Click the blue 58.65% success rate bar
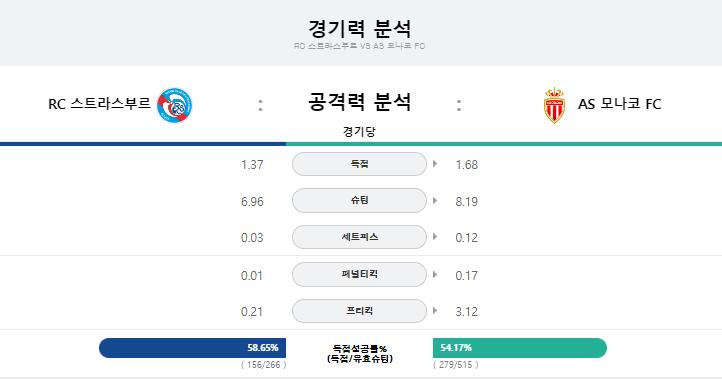722x379 pixels. [192, 348]
